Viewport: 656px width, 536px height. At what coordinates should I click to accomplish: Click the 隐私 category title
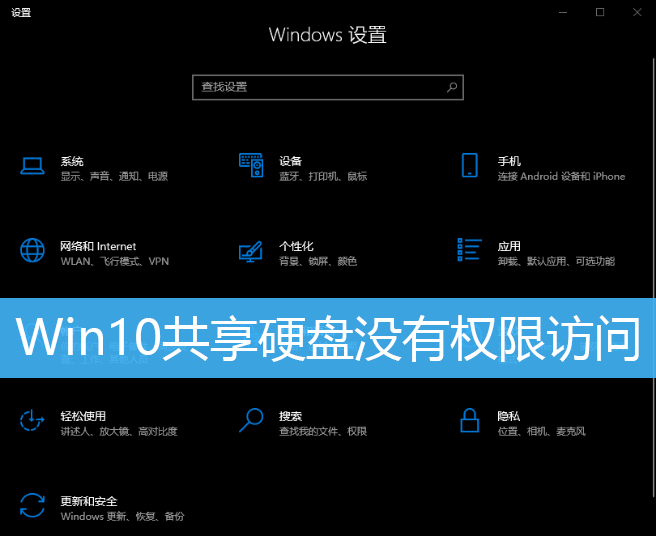coord(509,416)
